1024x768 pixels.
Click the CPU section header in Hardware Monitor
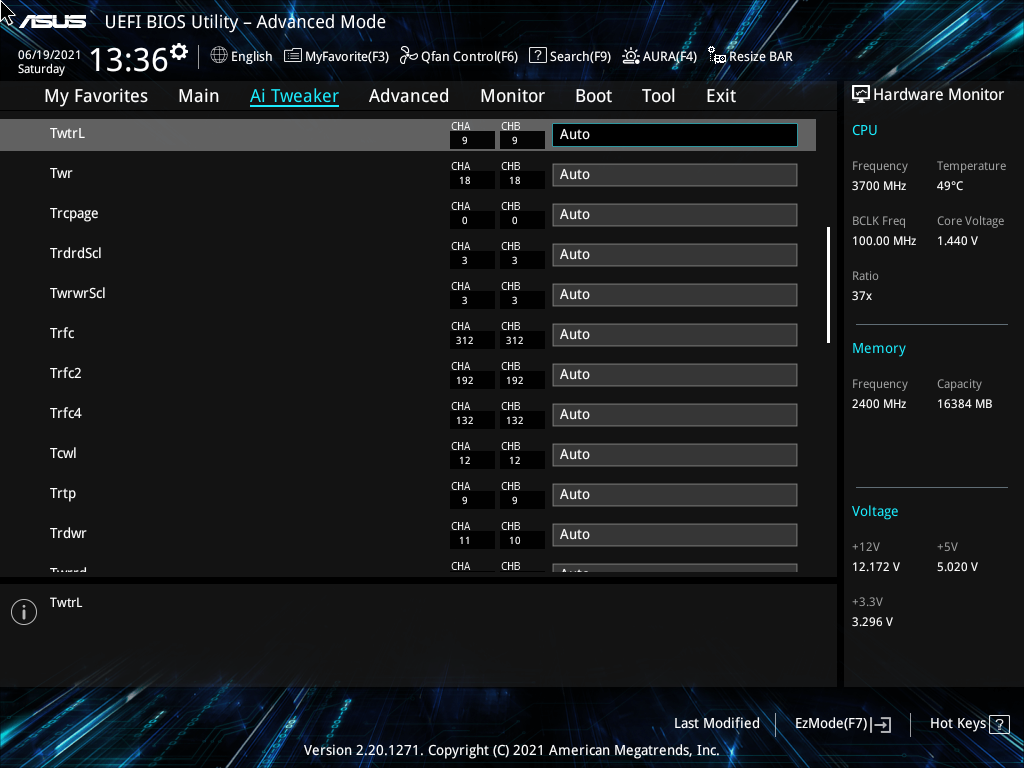pos(864,130)
